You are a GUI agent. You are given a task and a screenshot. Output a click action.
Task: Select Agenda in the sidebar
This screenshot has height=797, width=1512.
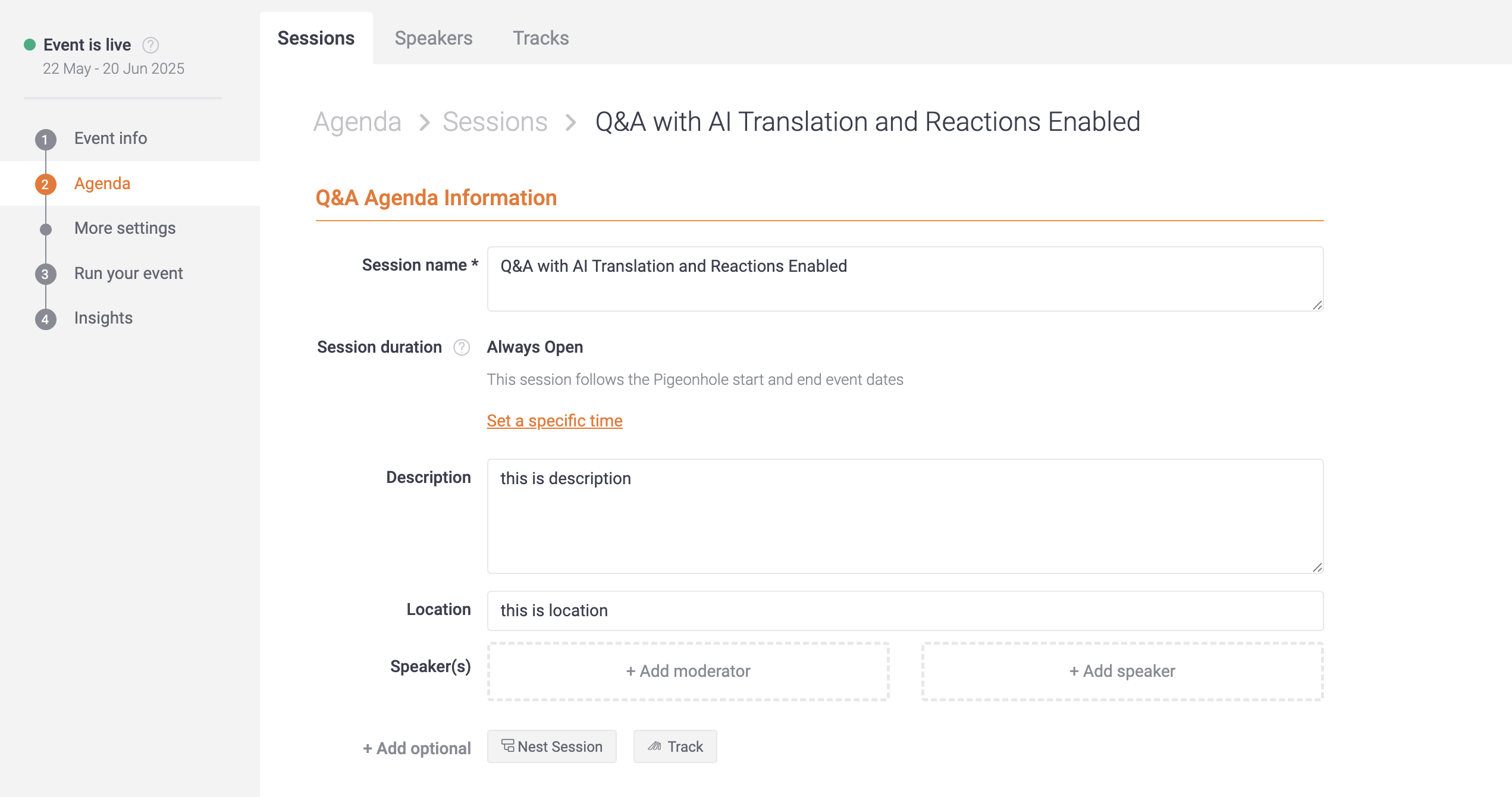click(102, 183)
